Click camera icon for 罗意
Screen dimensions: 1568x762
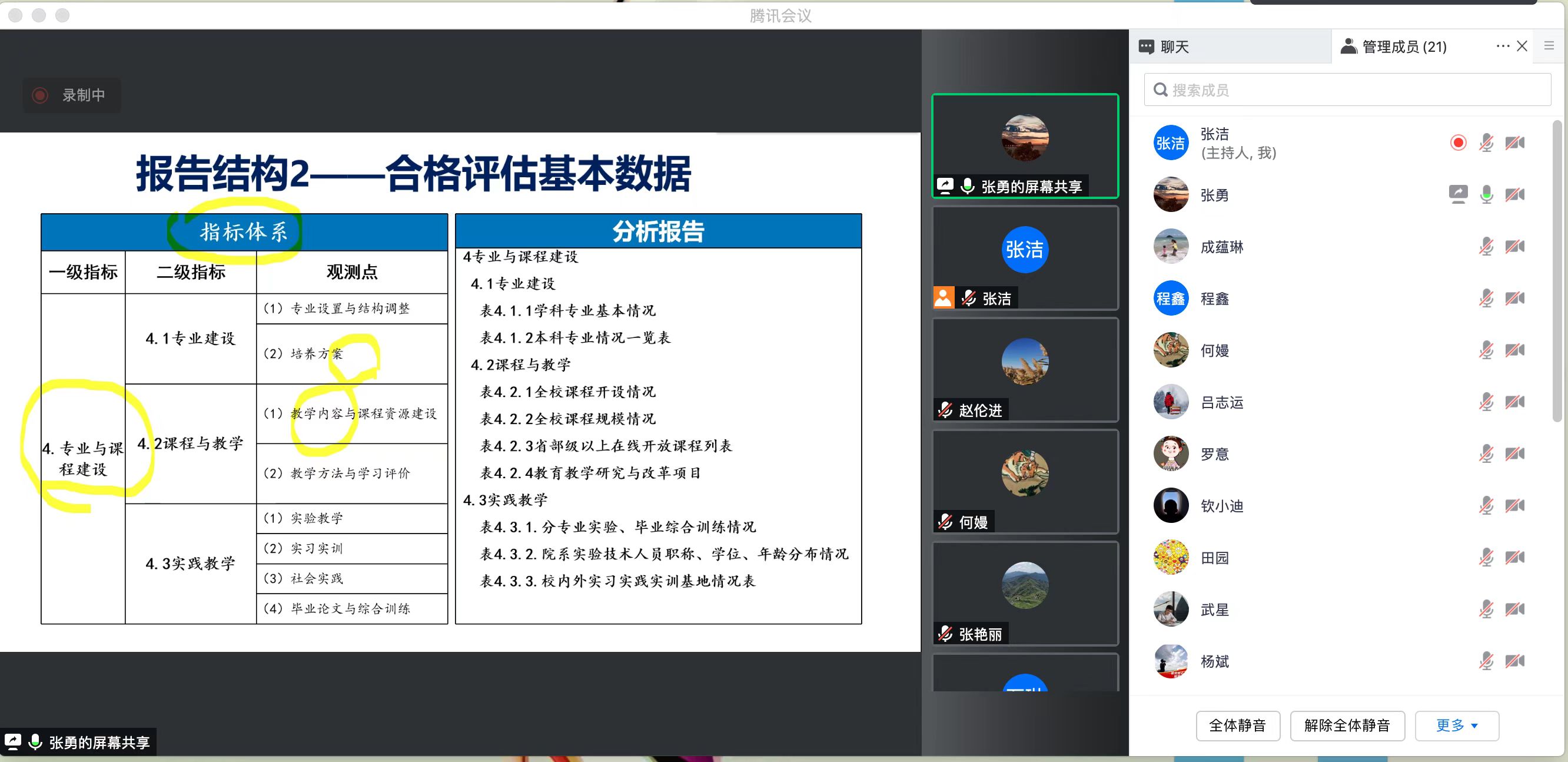1514,454
